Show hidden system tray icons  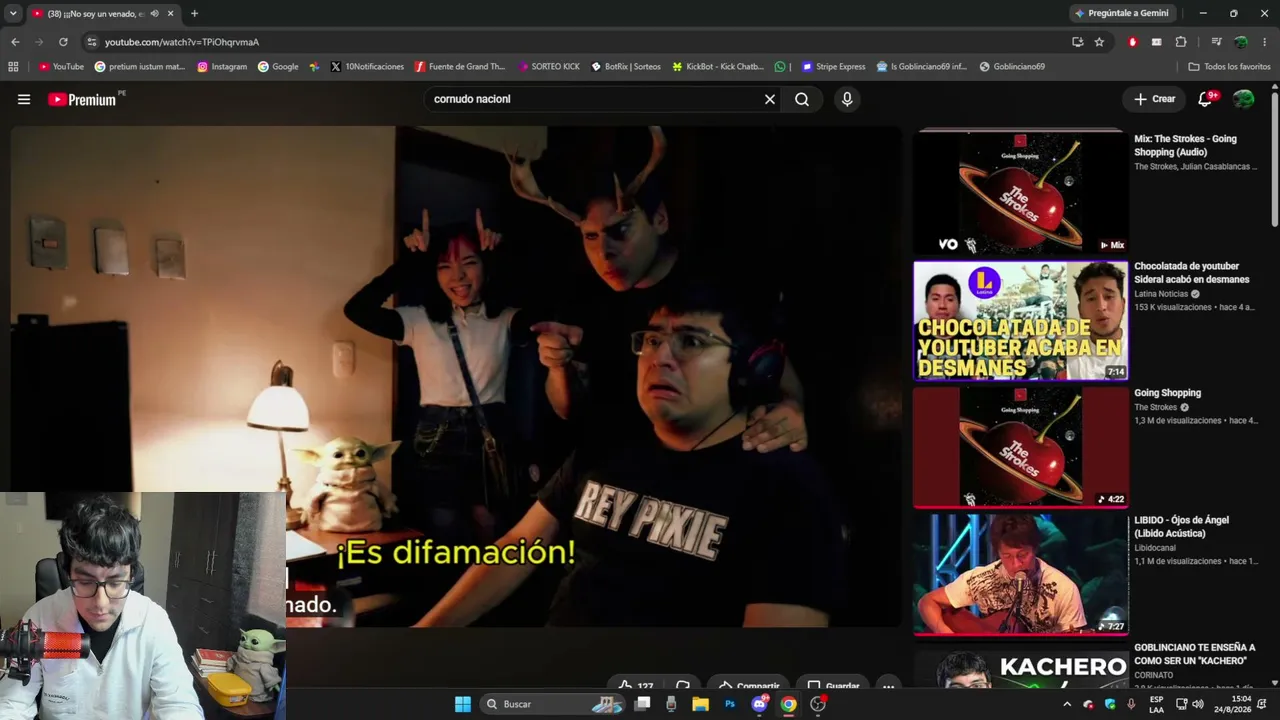pyautogui.click(x=1066, y=704)
